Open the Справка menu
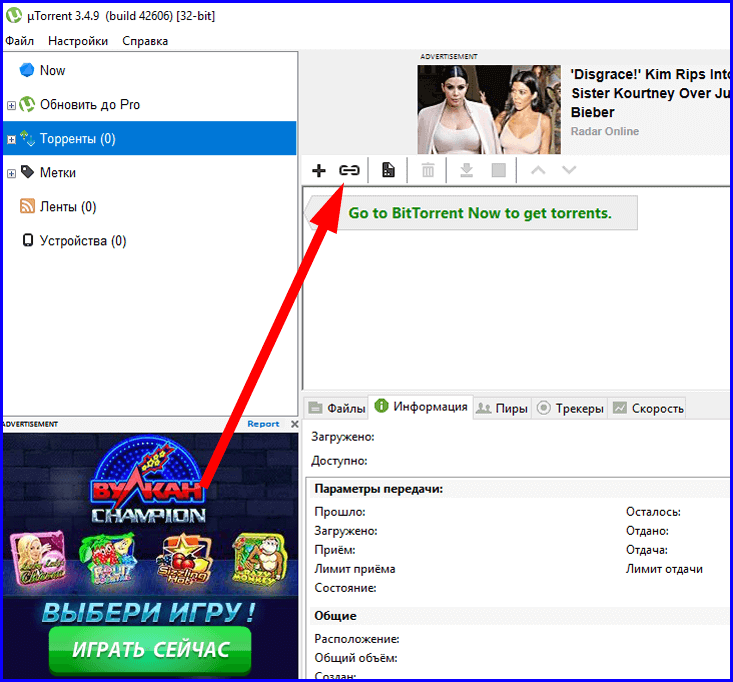The height and width of the screenshot is (682, 733). point(145,41)
